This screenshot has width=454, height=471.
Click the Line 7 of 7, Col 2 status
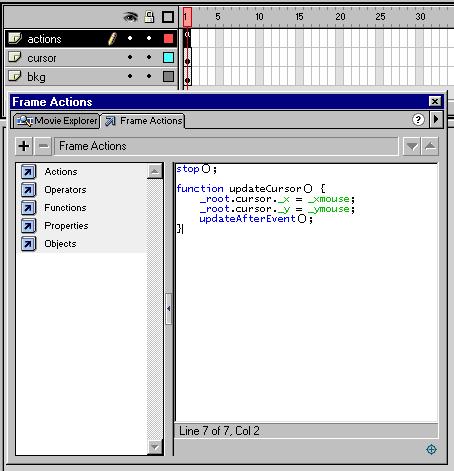pyautogui.click(x=219, y=431)
